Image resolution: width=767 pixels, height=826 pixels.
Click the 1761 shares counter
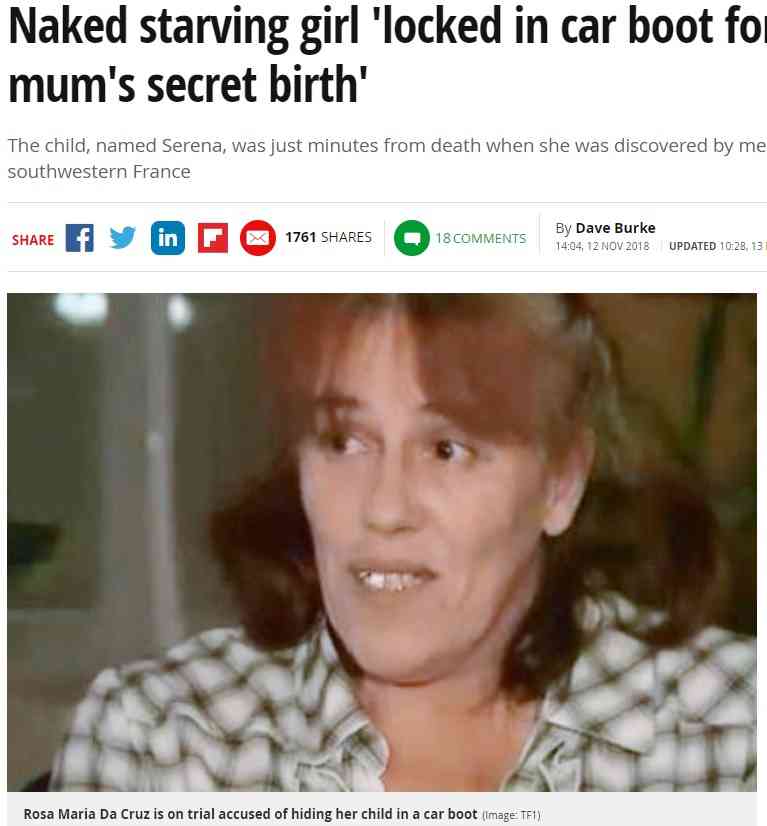(328, 238)
